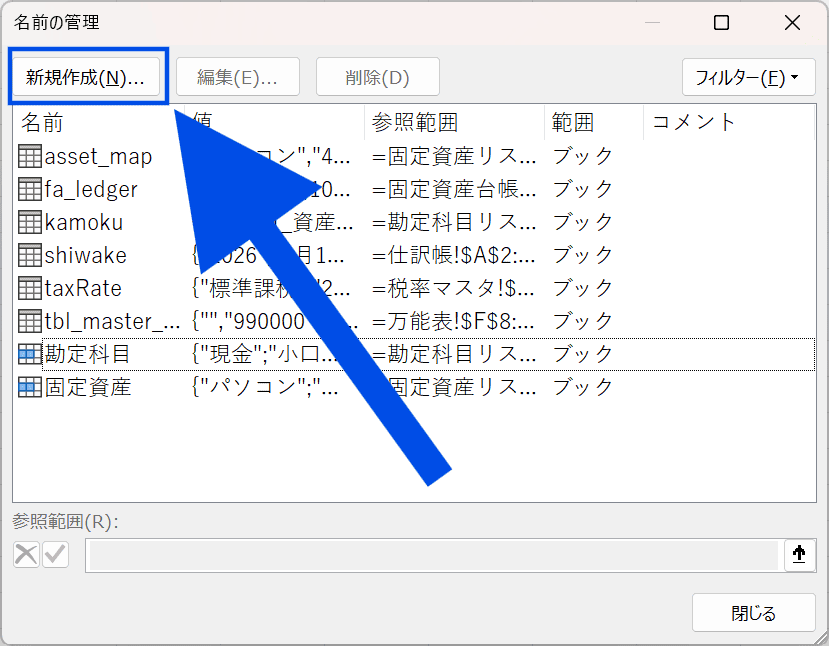Click the kamoku table icon
Viewport: 829px width, 646px height.
coord(29,222)
